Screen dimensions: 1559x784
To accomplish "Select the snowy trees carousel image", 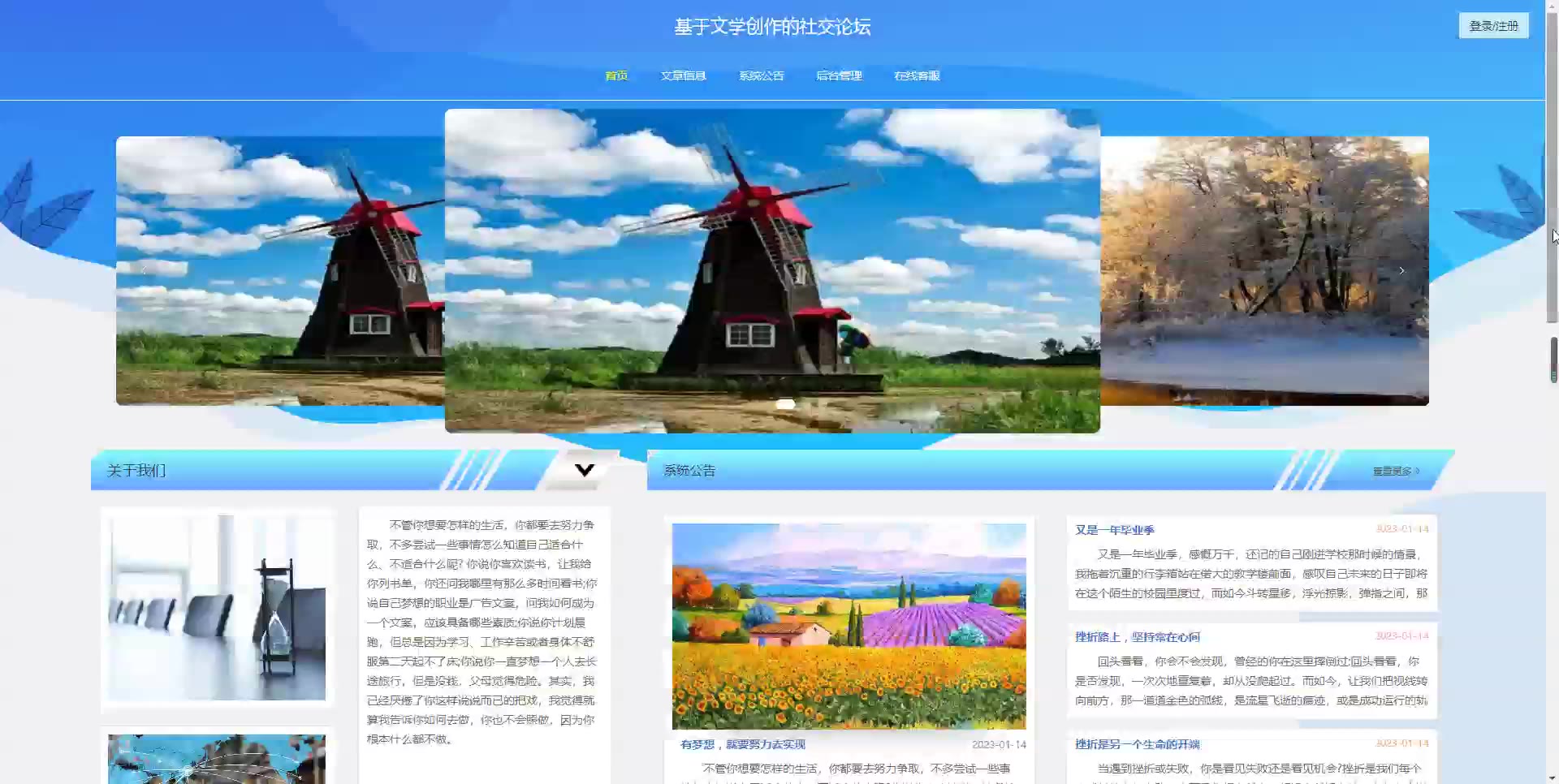I will pos(1264,270).
